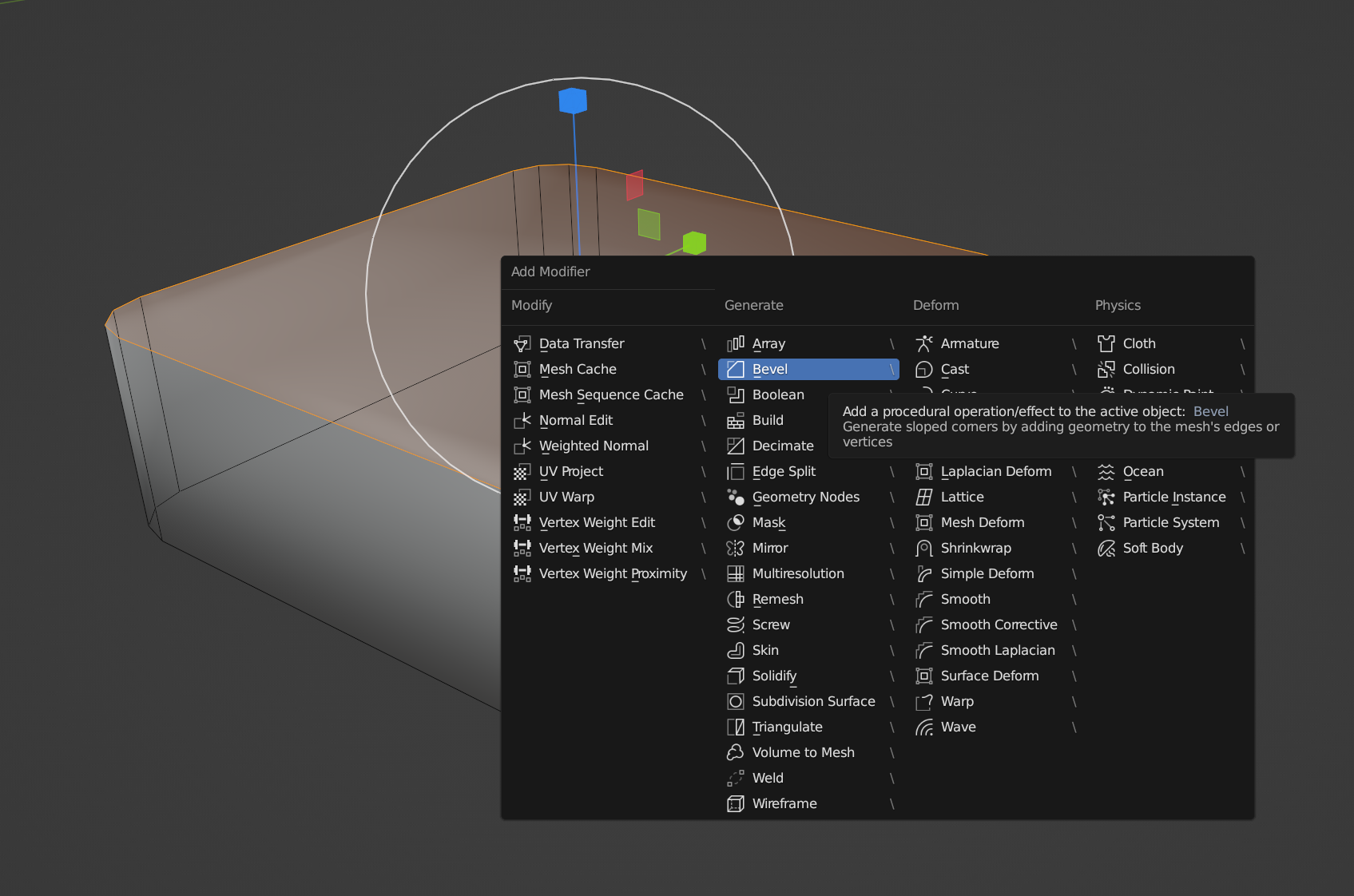The height and width of the screenshot is (896, 1354).
Task: Select the Remesh modifier entry
Action: (x=808, y=600)
